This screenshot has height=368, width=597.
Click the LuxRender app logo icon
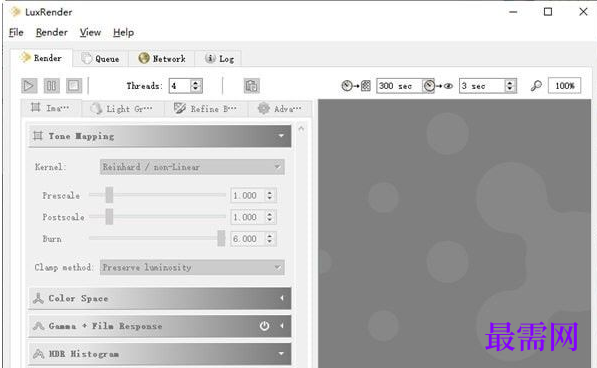tap(15, 12)
